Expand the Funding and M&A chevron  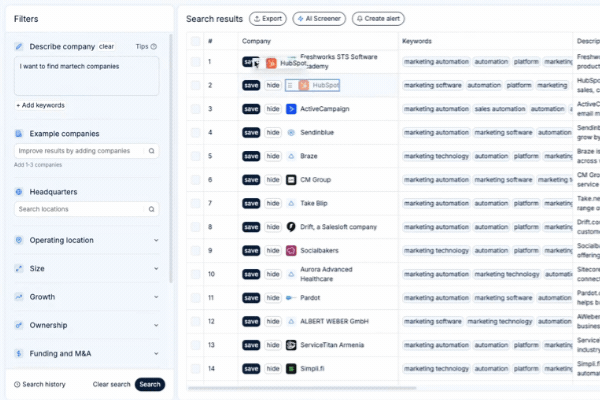tap(156, 353)
